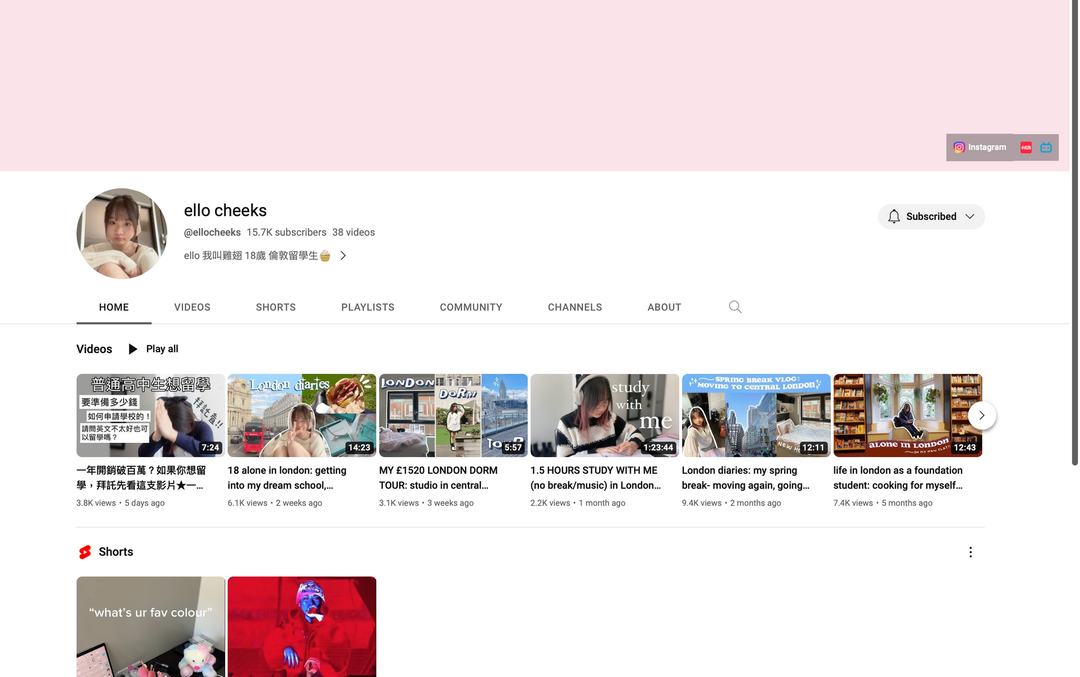Open the Instagram link on the banner
Viewport: 1080px width, 677px height.
pyautogui.click(x=979, y=147)
